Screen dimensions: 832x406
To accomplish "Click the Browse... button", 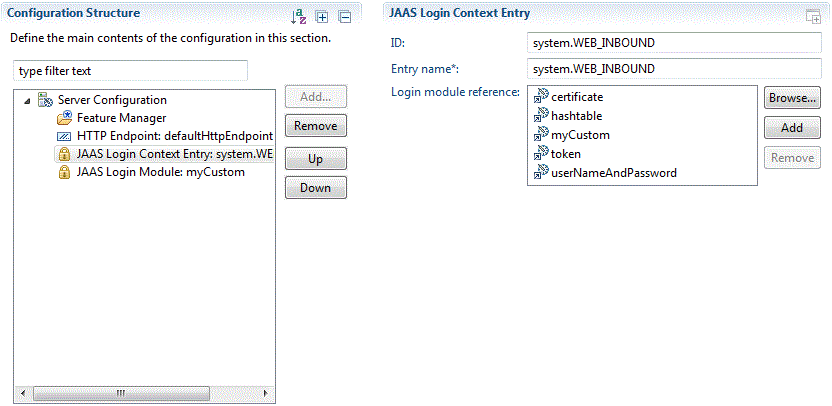I will tap(792, 98).
